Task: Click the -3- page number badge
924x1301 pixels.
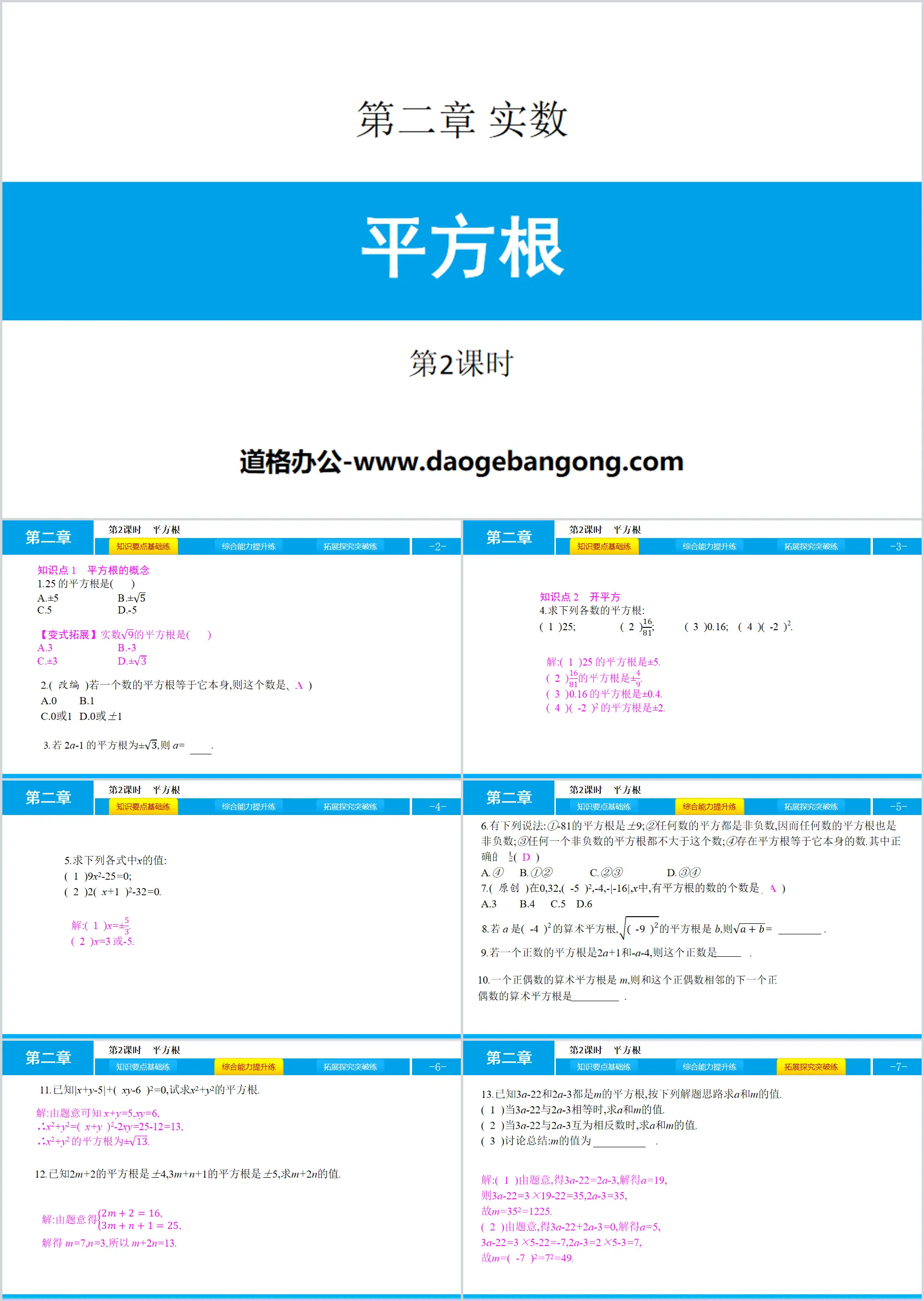Action: (x=898, y=547)
